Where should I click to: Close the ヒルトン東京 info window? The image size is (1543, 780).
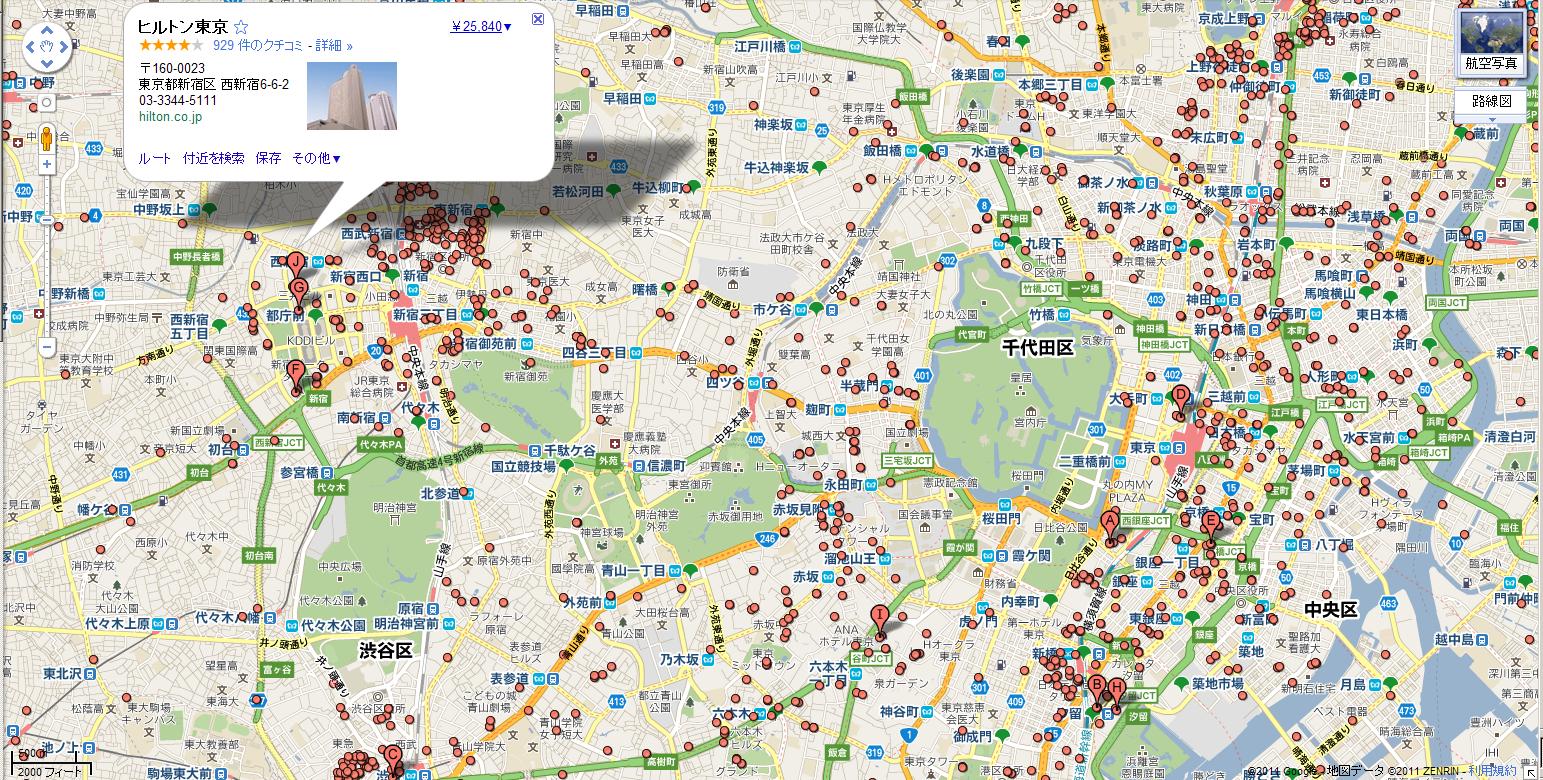click(x=537, y=19)
